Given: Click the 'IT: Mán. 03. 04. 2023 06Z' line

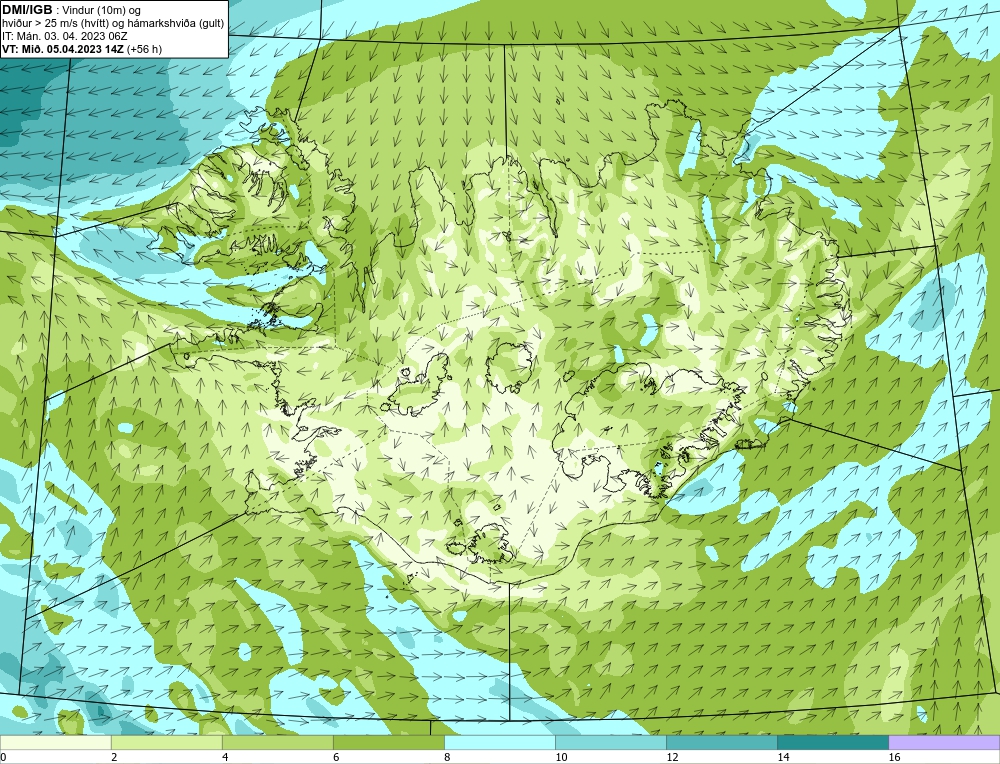Looking at the screenshot, I should (x=64, y=36).
